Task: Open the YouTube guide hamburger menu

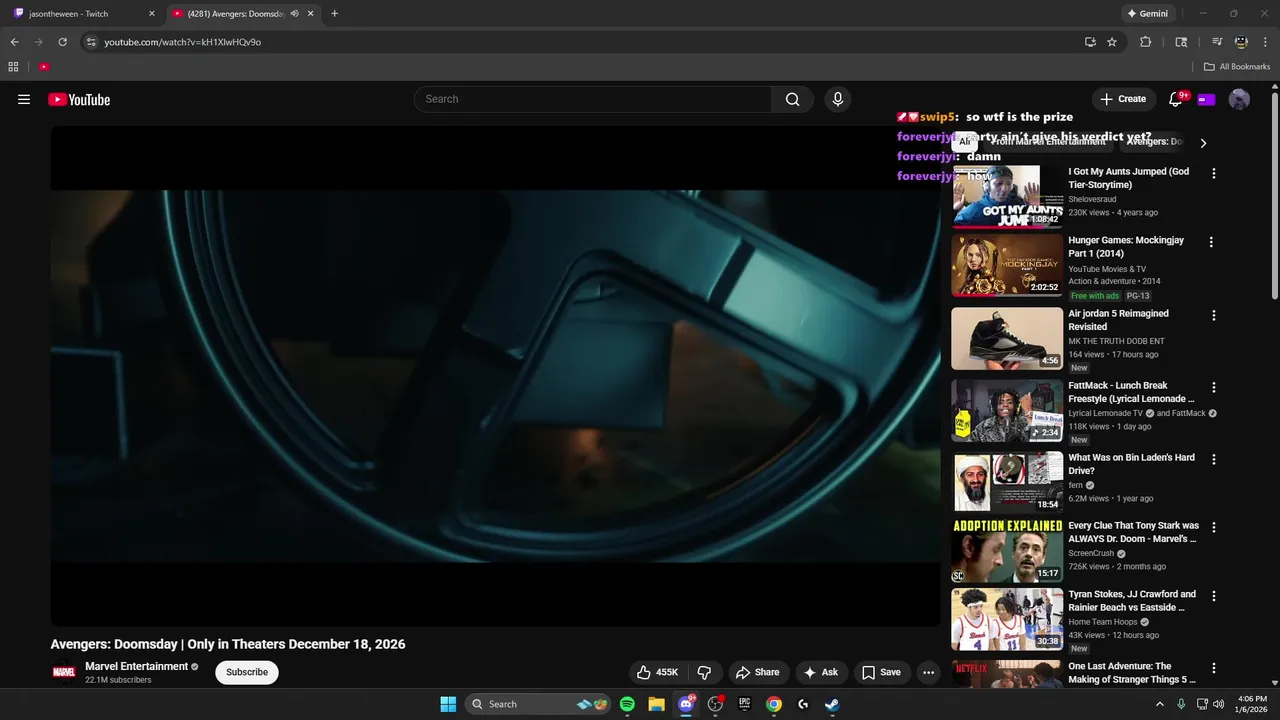Action: (x=24, y=99)
